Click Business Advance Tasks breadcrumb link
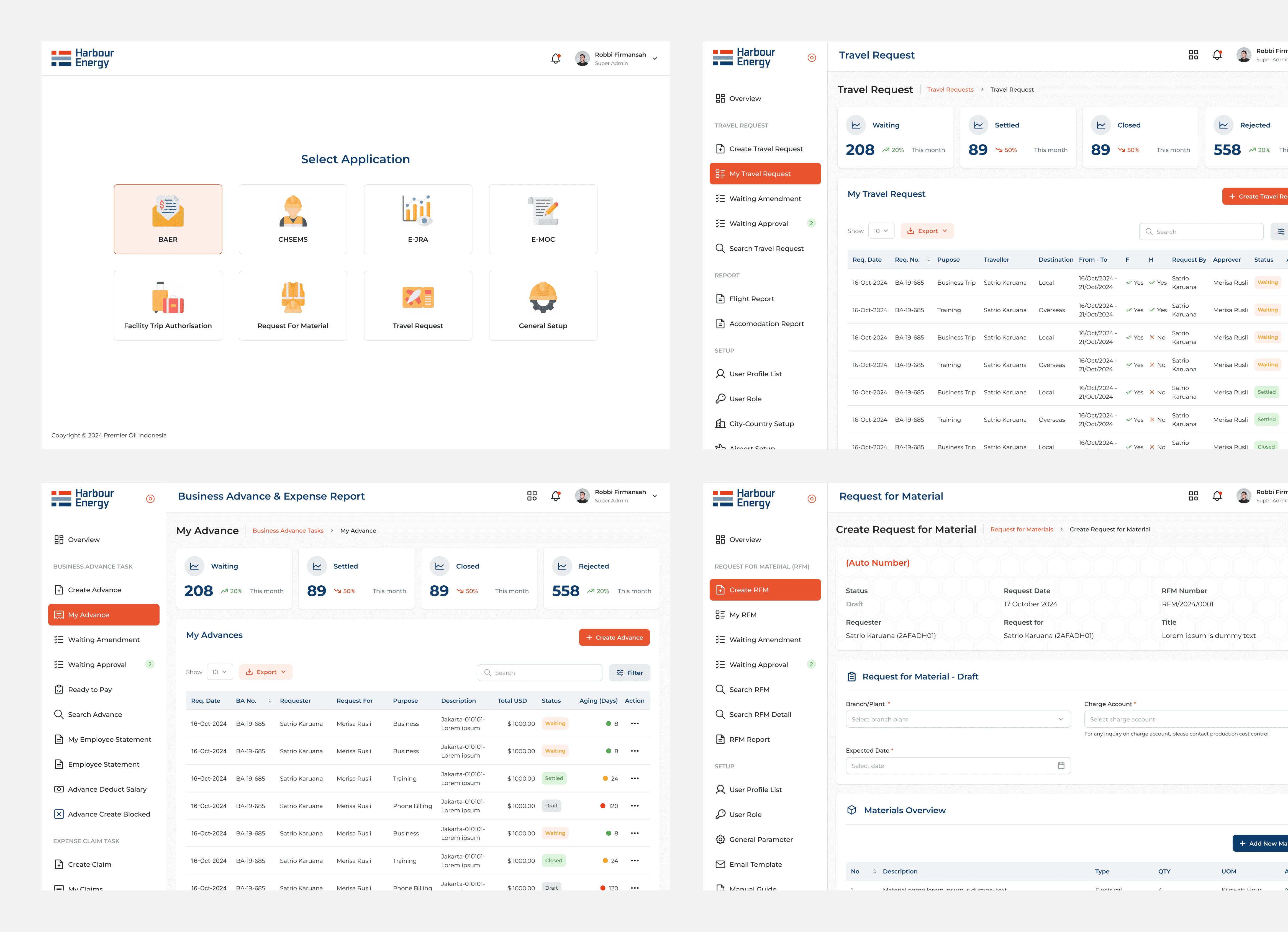 click(x=287, y=531)
